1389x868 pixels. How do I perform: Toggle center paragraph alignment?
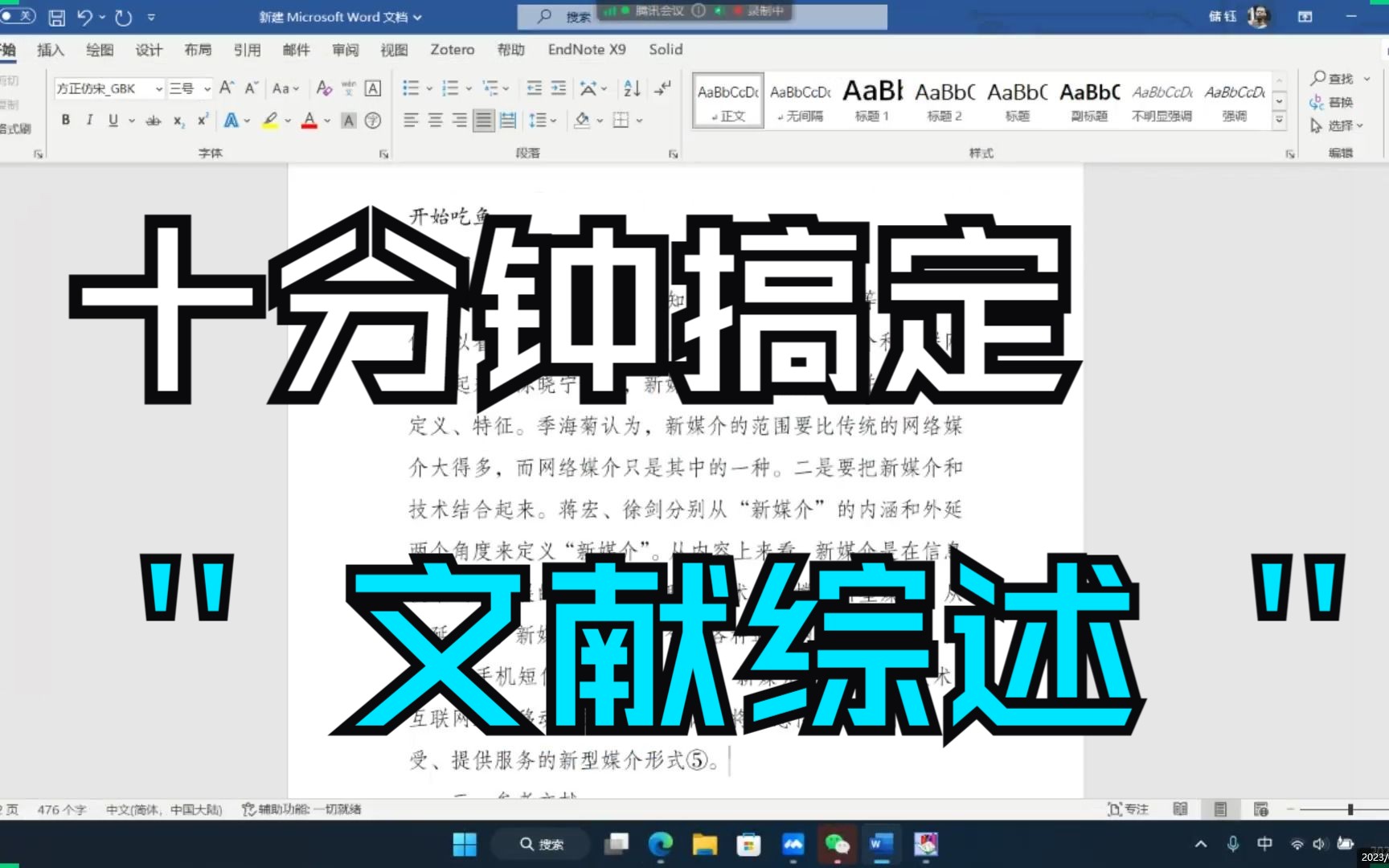435,120
